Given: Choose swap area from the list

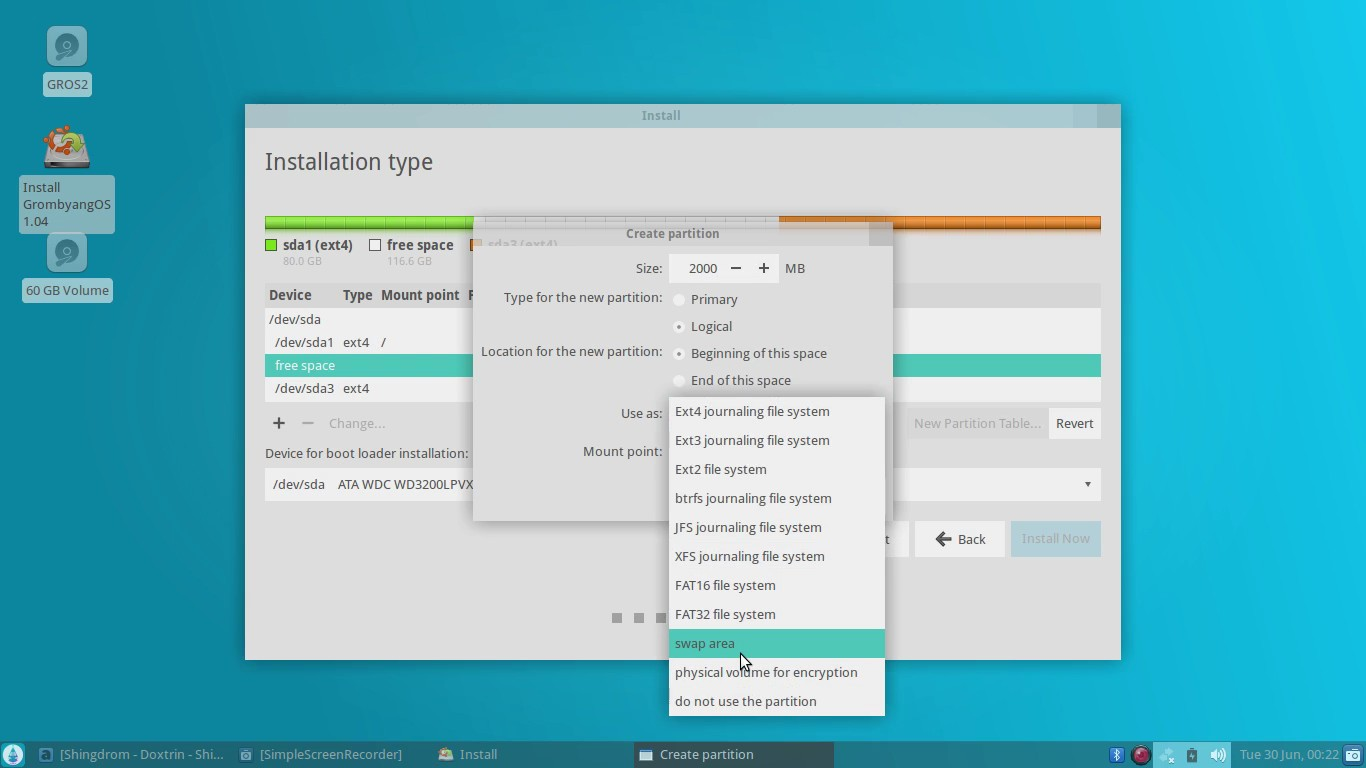Looking at the screenshot, I should 777,644.
